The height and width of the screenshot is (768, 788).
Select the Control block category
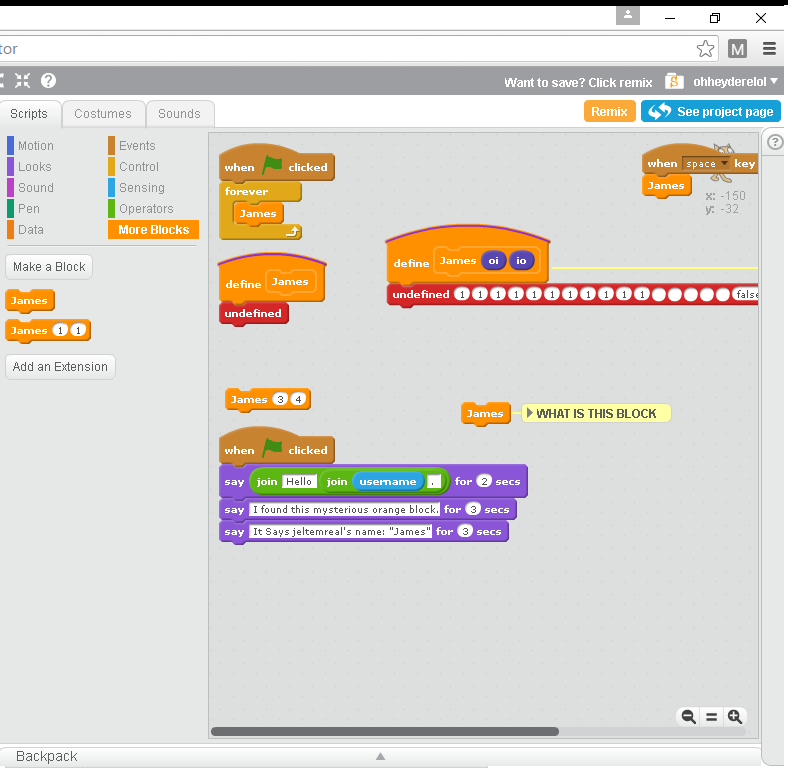tap(139, 167)
